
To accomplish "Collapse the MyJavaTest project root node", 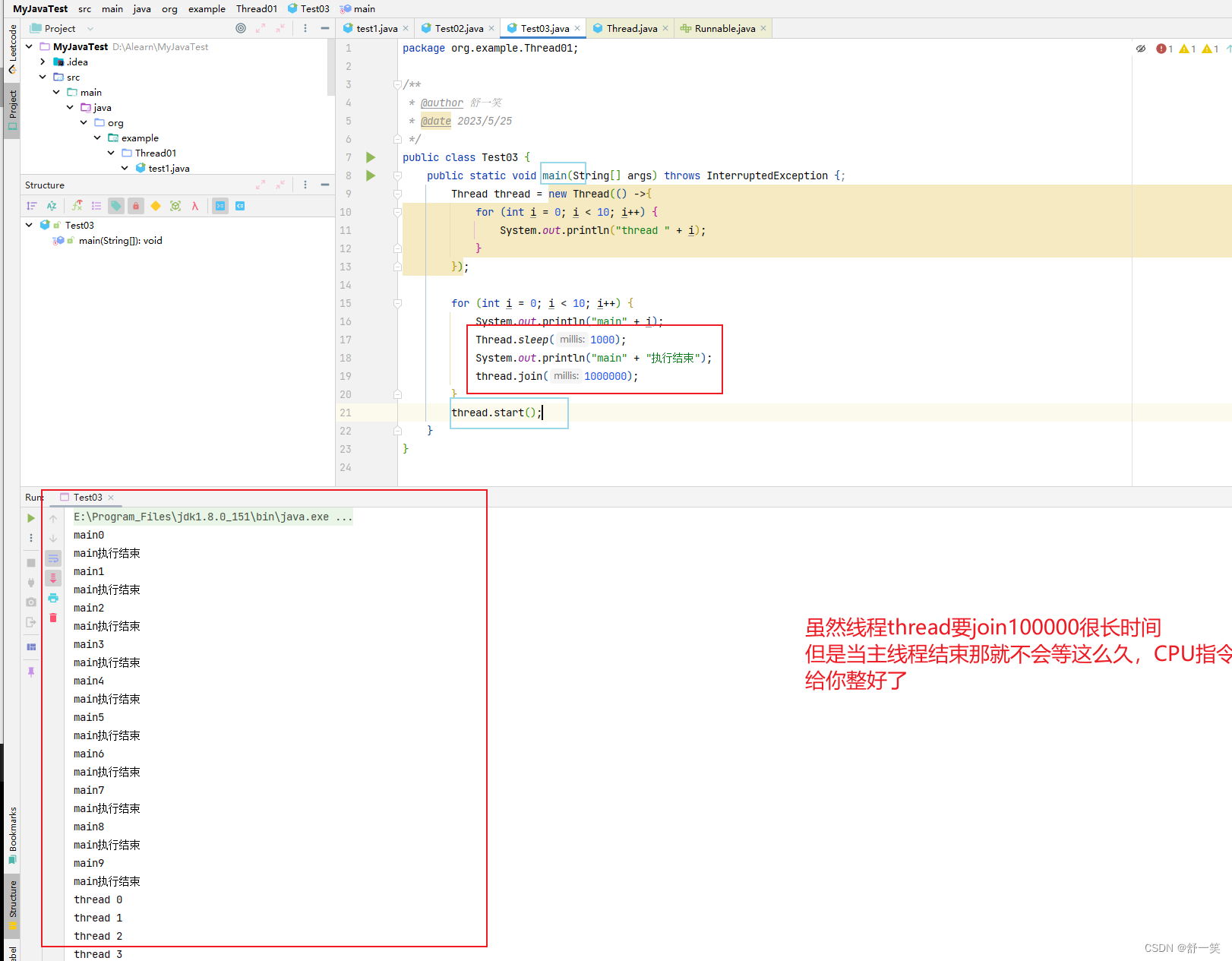I will [29, 46].
